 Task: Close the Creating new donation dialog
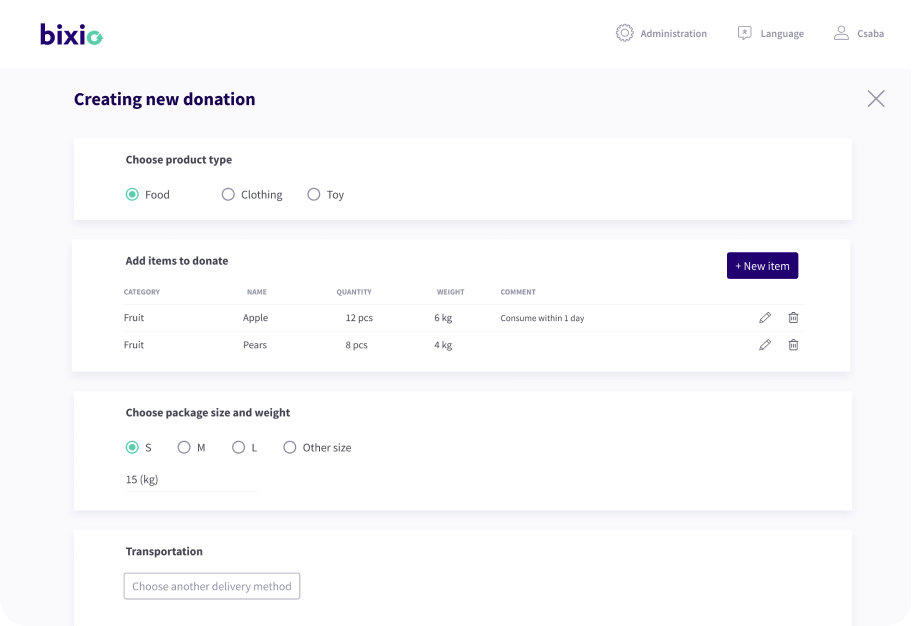(x=876, y=99)
